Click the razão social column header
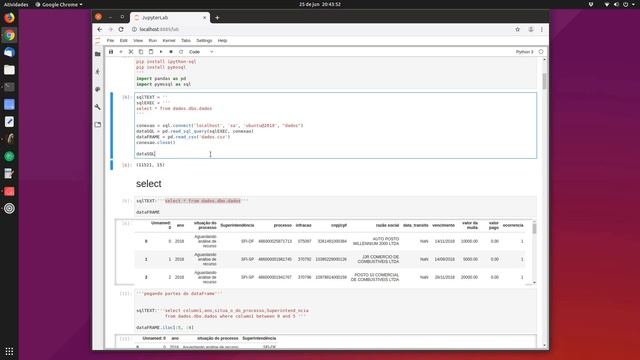The image size is (640, 360). (387, 225)
